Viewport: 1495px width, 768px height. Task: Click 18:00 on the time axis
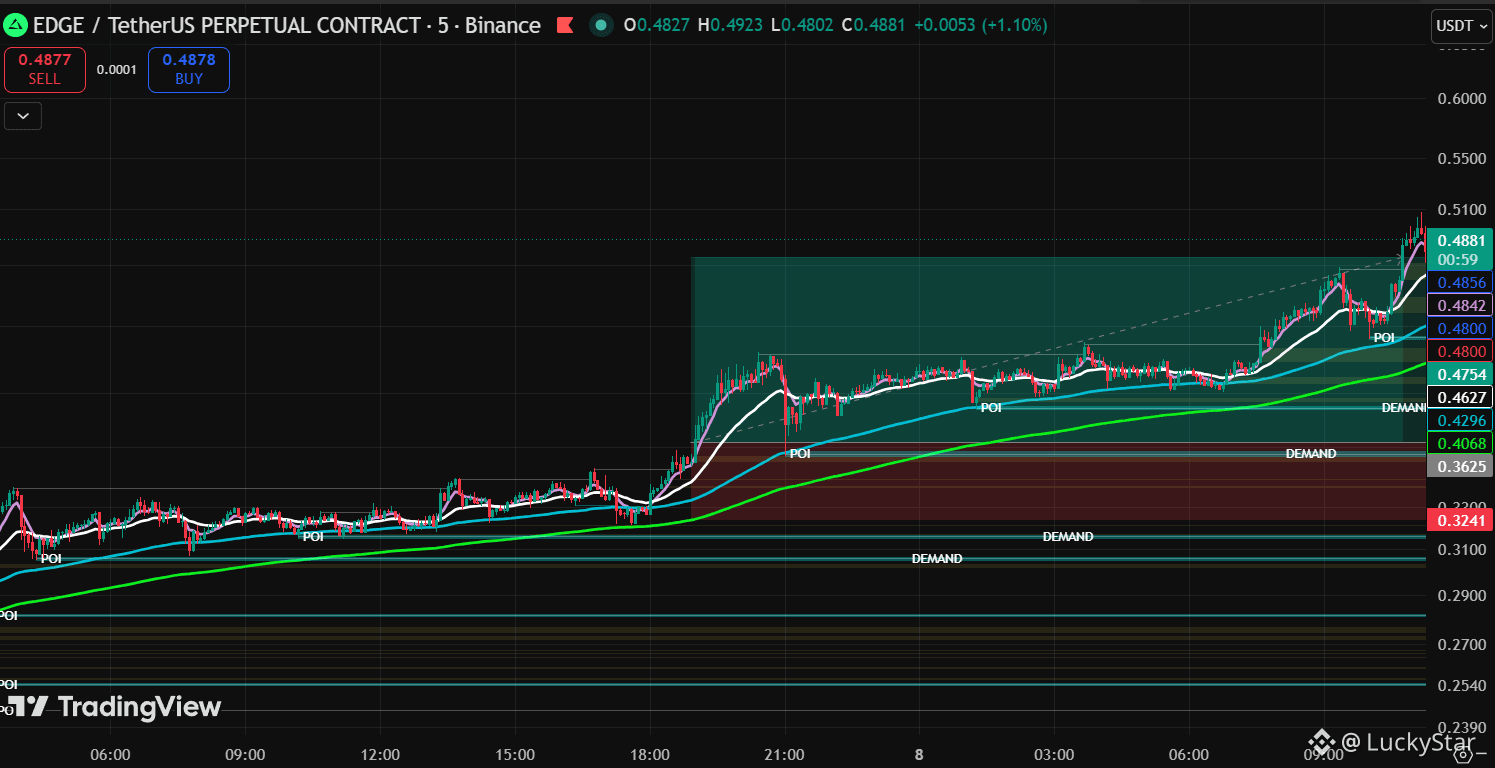coord(650,754)
